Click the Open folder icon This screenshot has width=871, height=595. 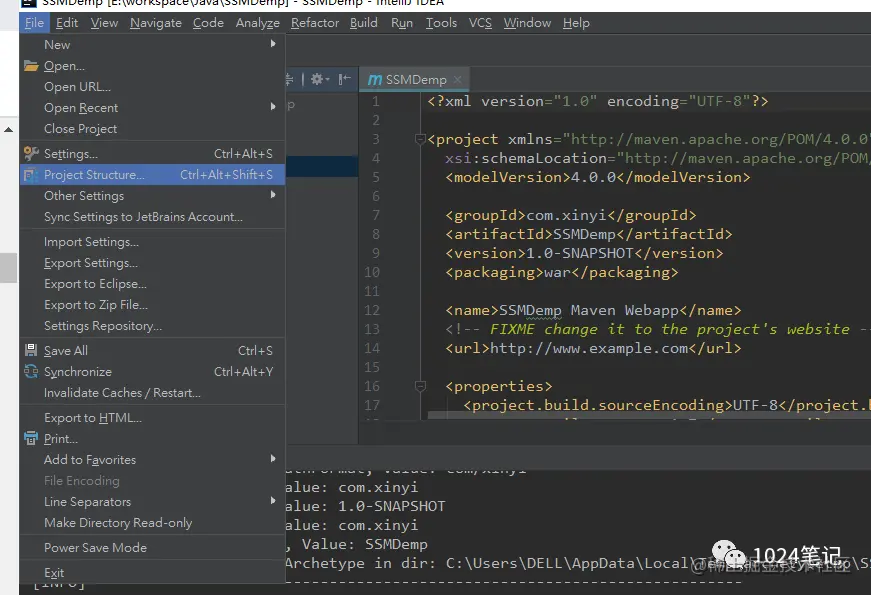31,66
